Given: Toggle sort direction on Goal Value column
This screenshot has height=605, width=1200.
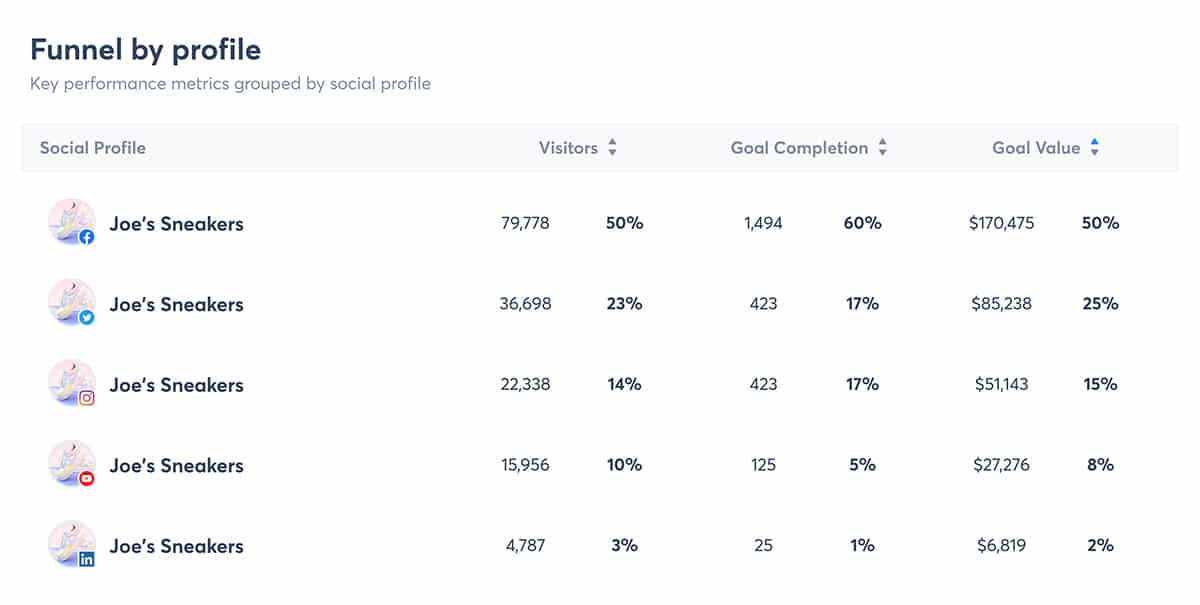Looking at the screenshot, I should [x=1097, y=147].
